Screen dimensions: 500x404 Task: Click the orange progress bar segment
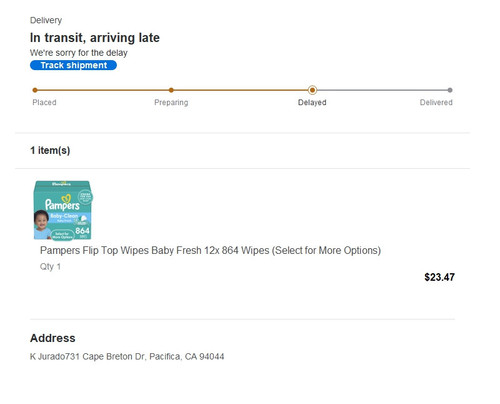tap(173, 90)
